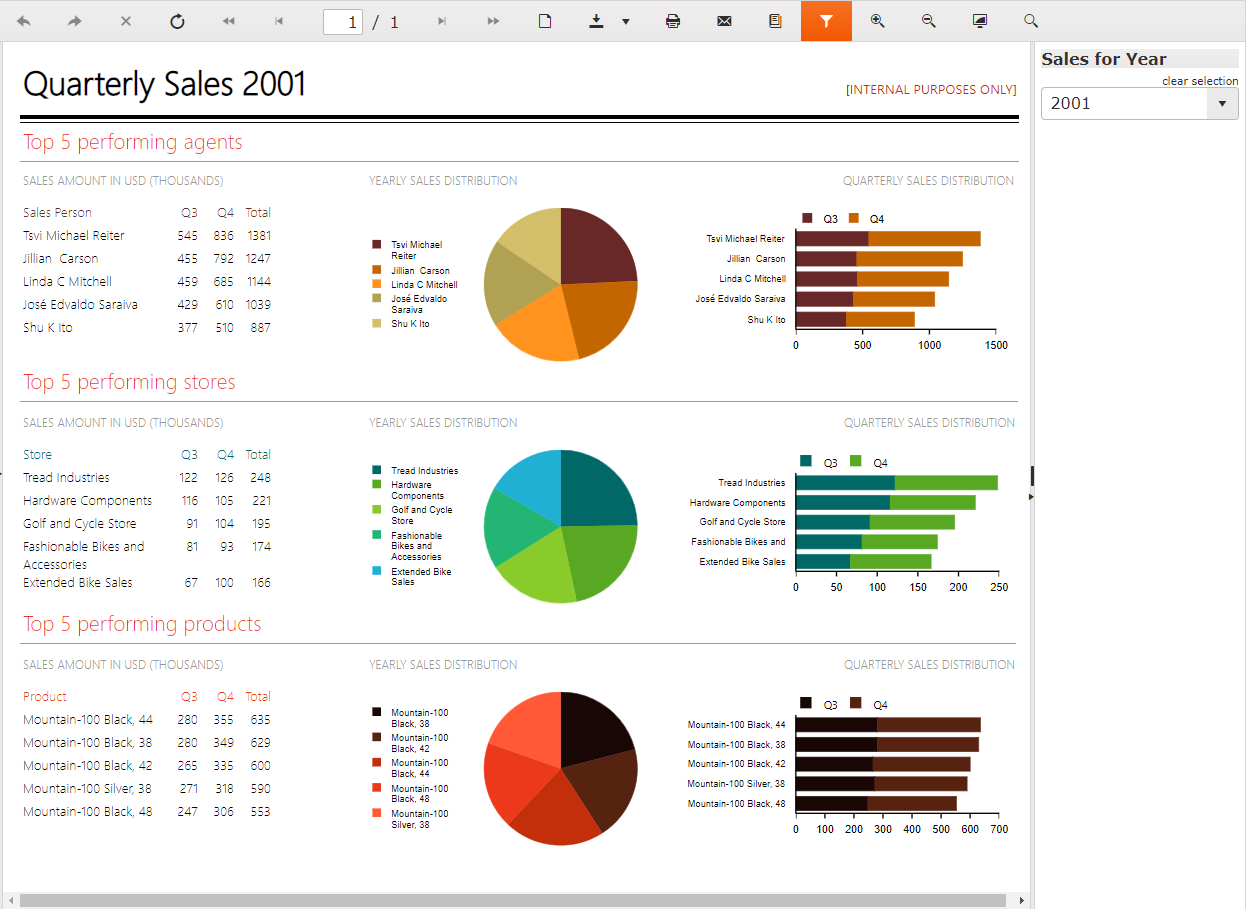
Task: Click the Print report icon
Action: click(x=673, y=21)
